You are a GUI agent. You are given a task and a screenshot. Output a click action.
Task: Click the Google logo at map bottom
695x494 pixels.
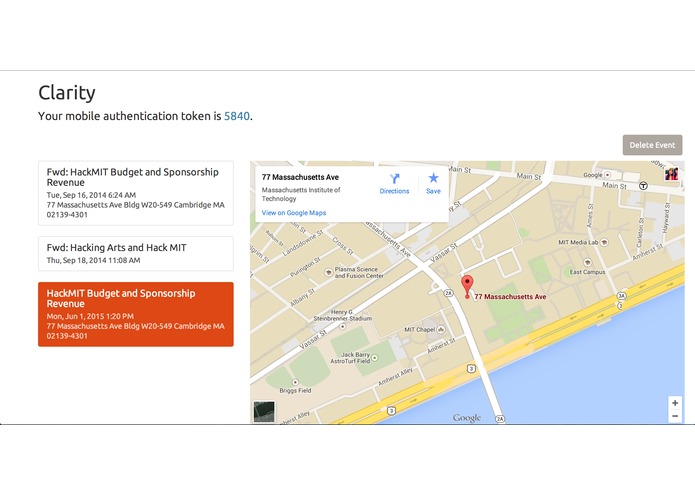tap(466, 417)
